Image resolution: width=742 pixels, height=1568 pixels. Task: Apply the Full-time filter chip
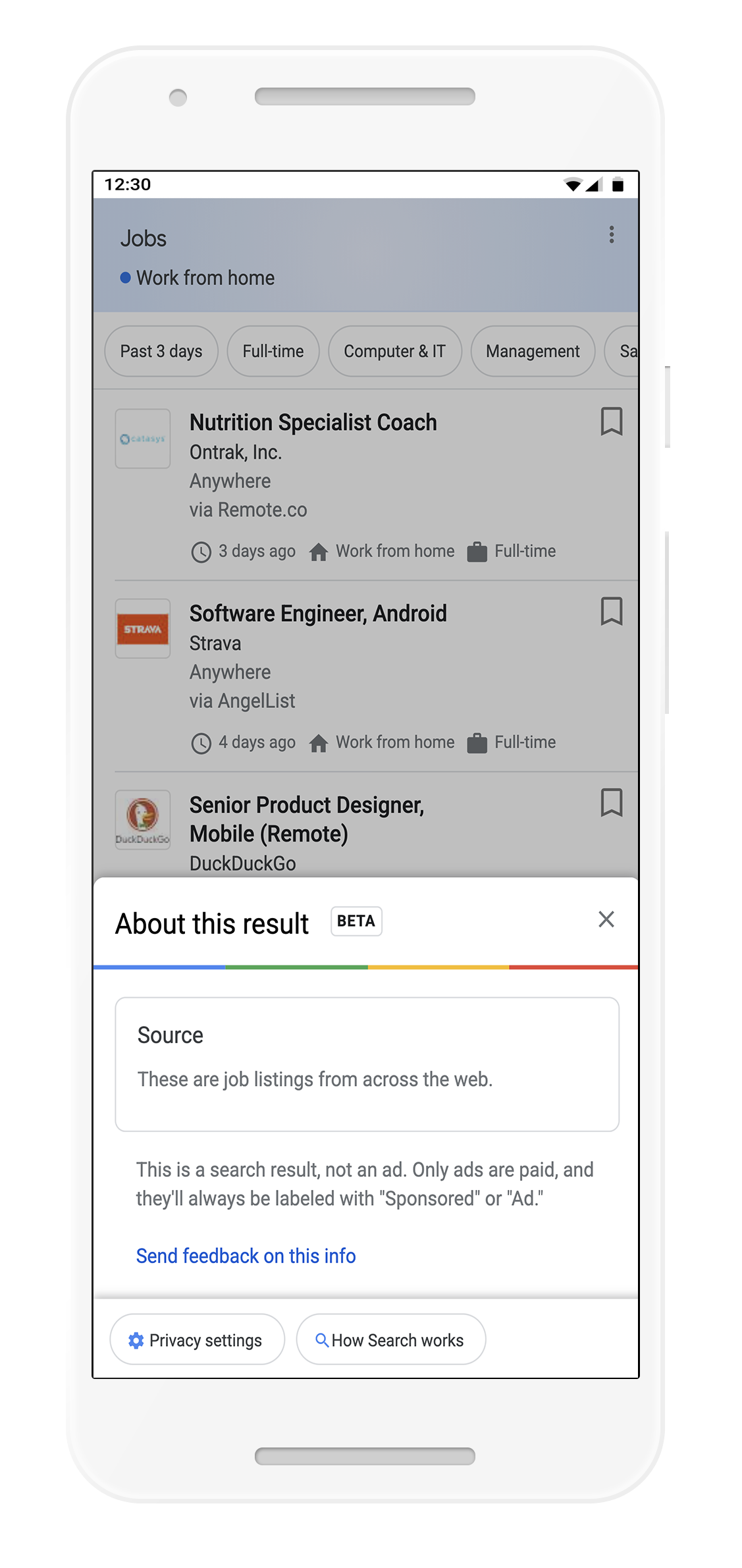coord(273,352)
